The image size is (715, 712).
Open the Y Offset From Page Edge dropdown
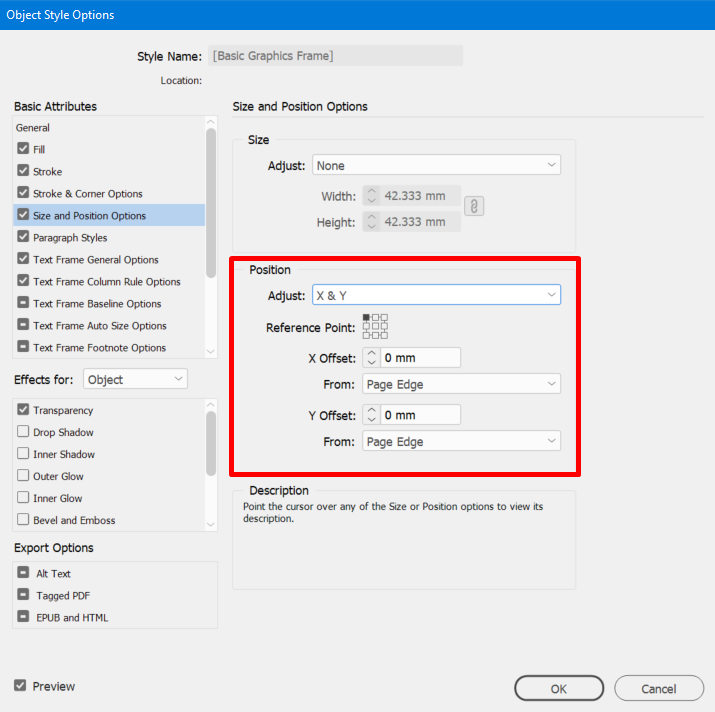461,441
